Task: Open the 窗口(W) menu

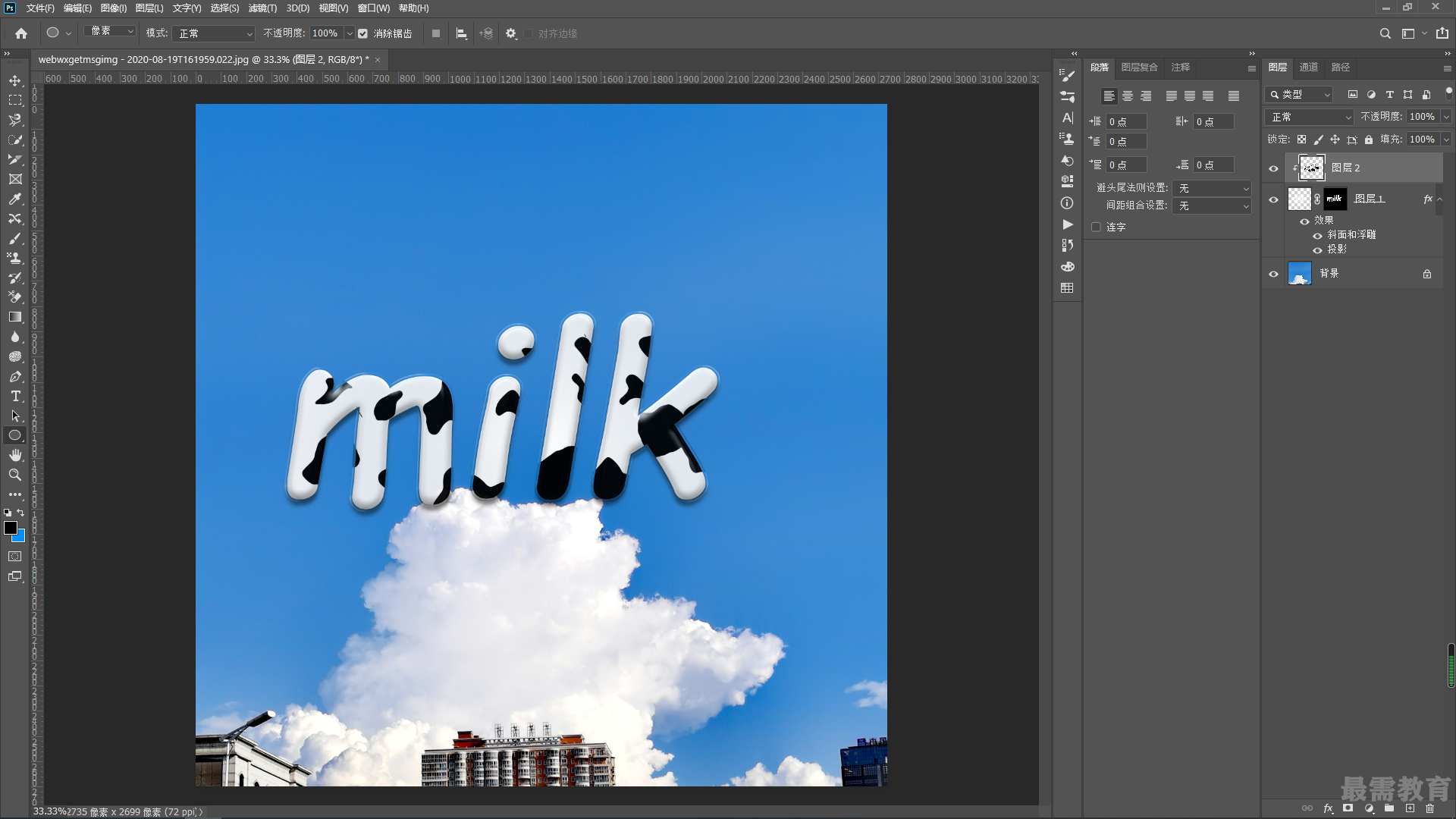Action: pyautogui.click(x=373, y=8)
